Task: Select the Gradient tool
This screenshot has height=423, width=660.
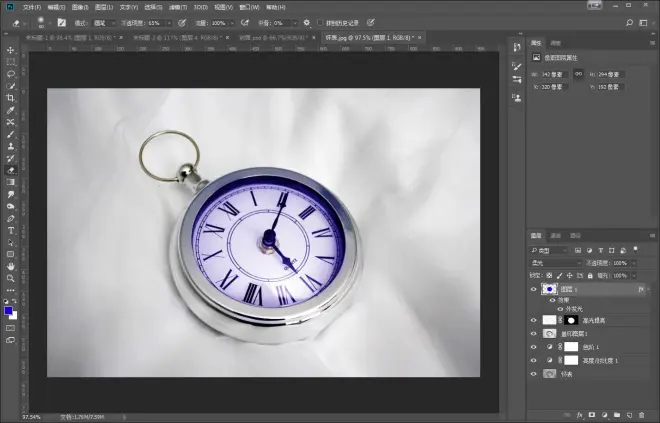Action: pyautogui.click(x=11, y=182)
